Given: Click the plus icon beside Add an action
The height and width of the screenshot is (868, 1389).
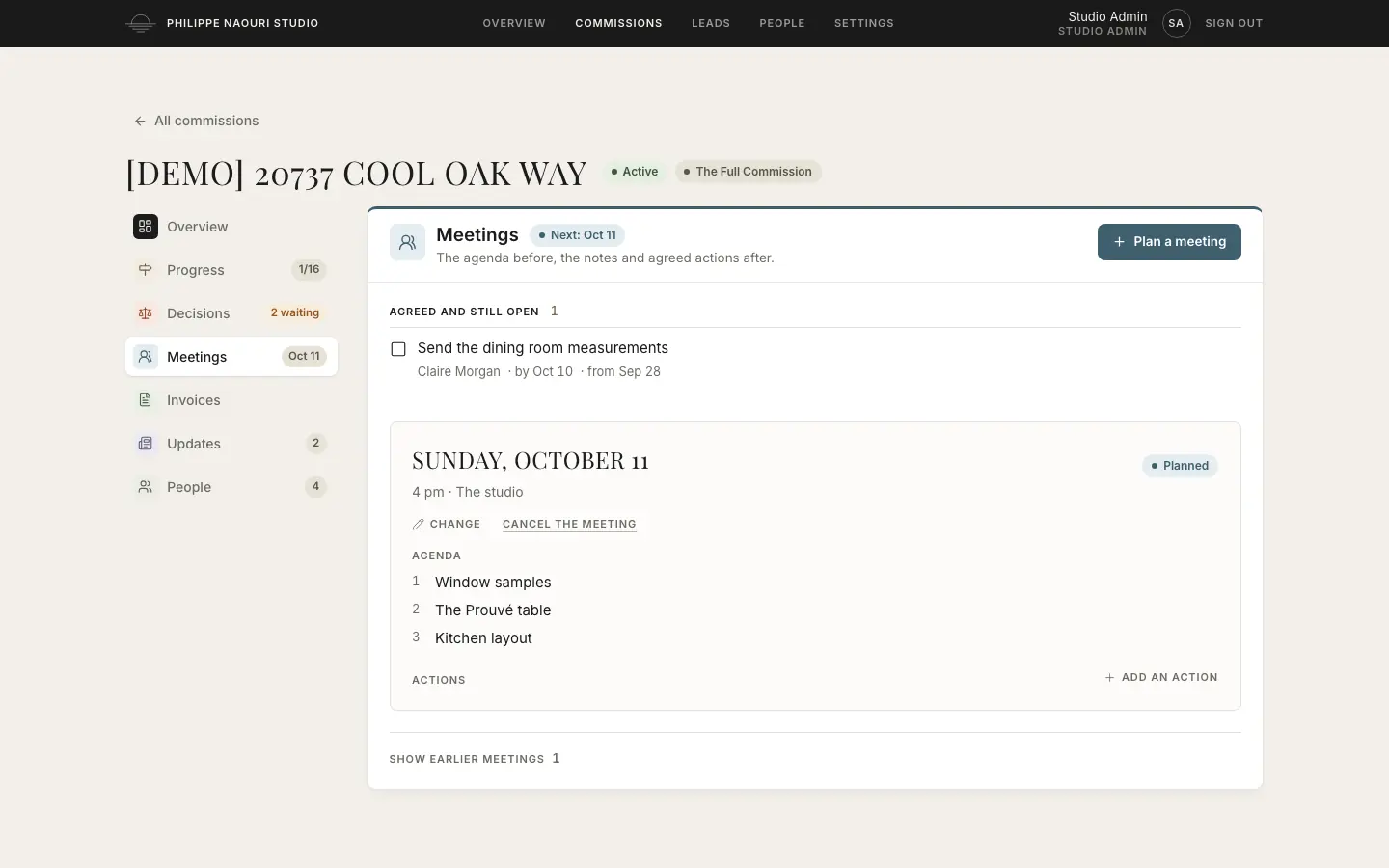Looking at the screenshot, I should pyautogui.click(x=1109, y=678).
